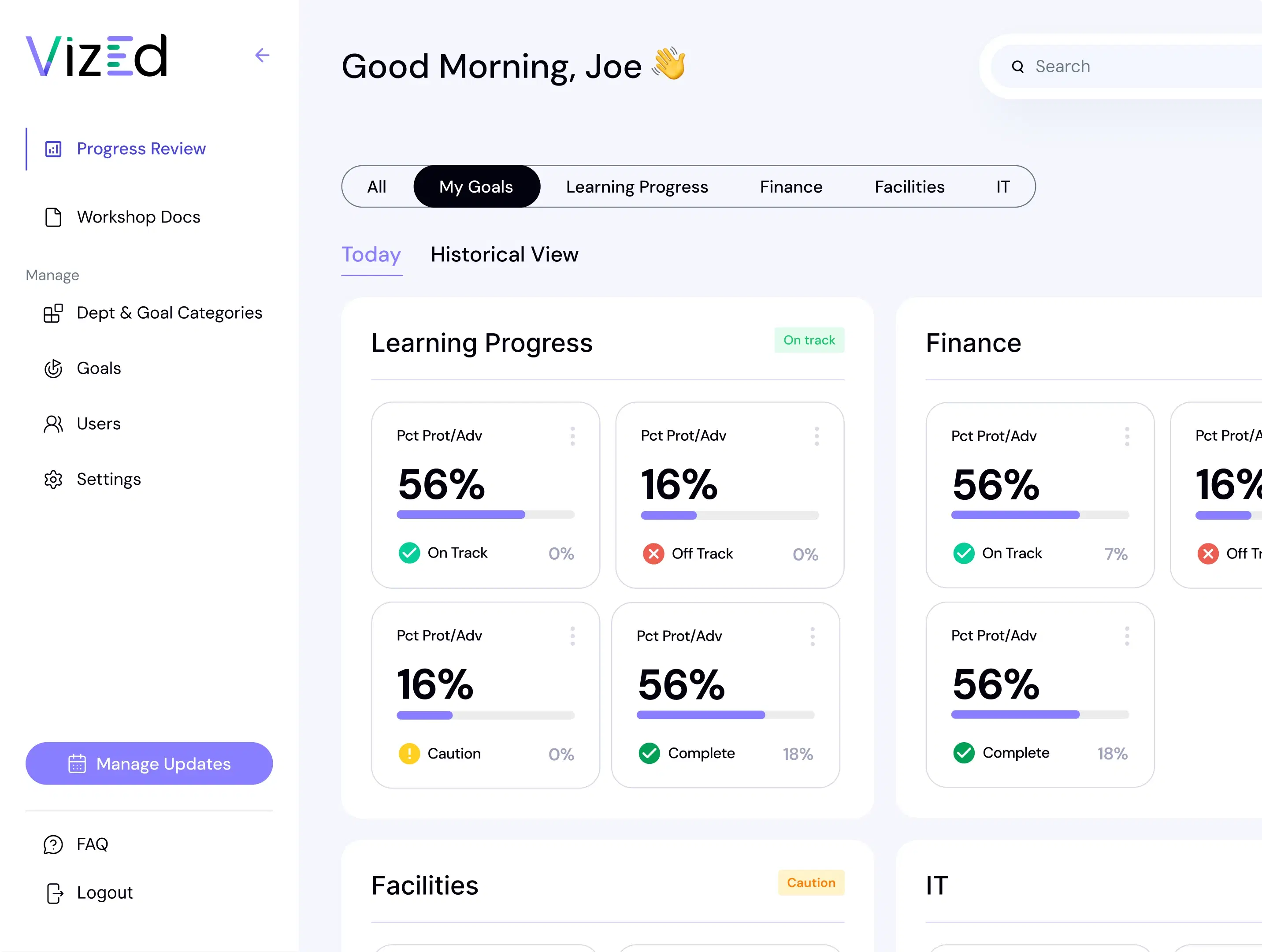Screen dimensions: 1262x952
Task: Click green On Track check icon in Finance
Action: coord(964,554)
